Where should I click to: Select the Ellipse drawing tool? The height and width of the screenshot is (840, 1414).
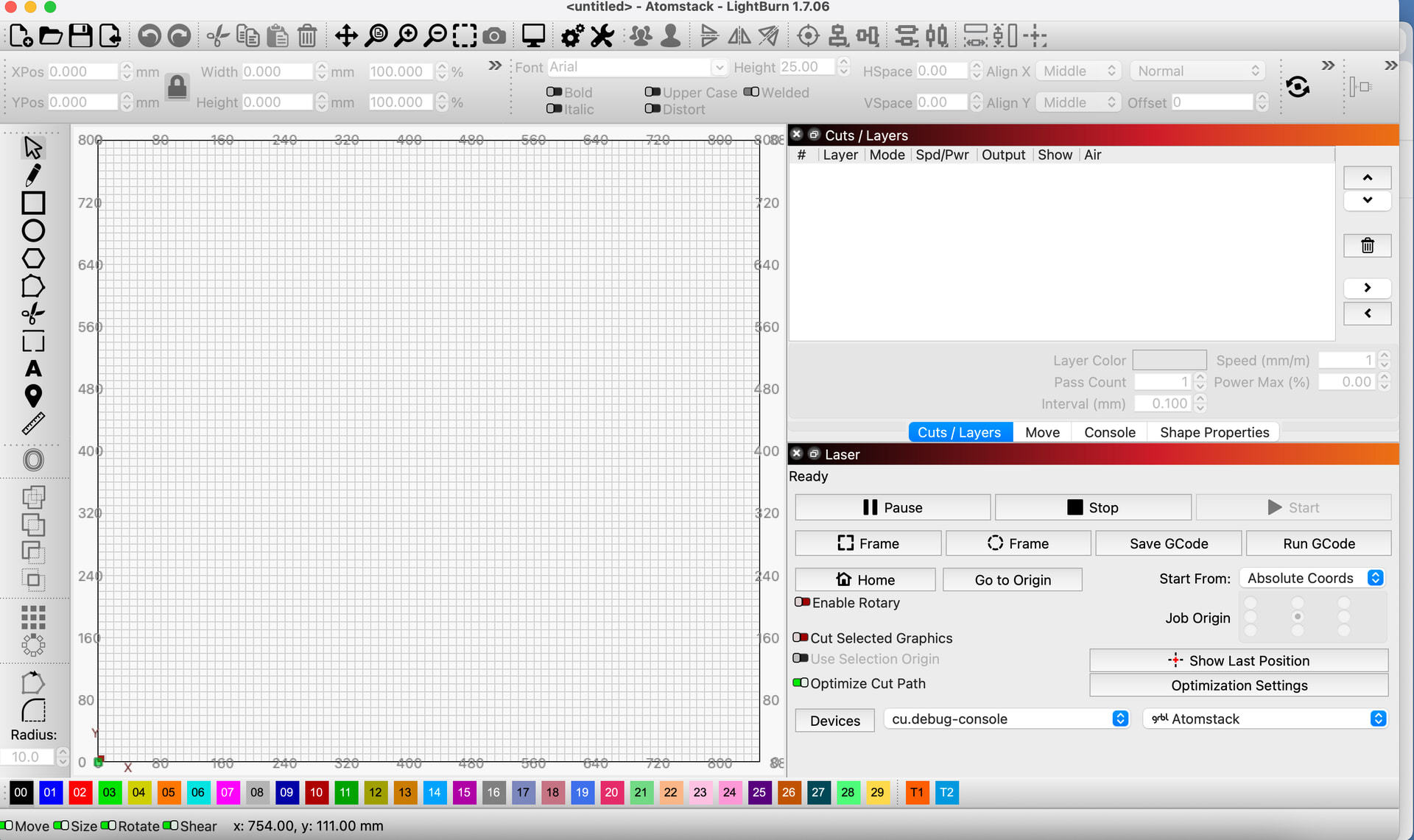click(x=33, y=230)
